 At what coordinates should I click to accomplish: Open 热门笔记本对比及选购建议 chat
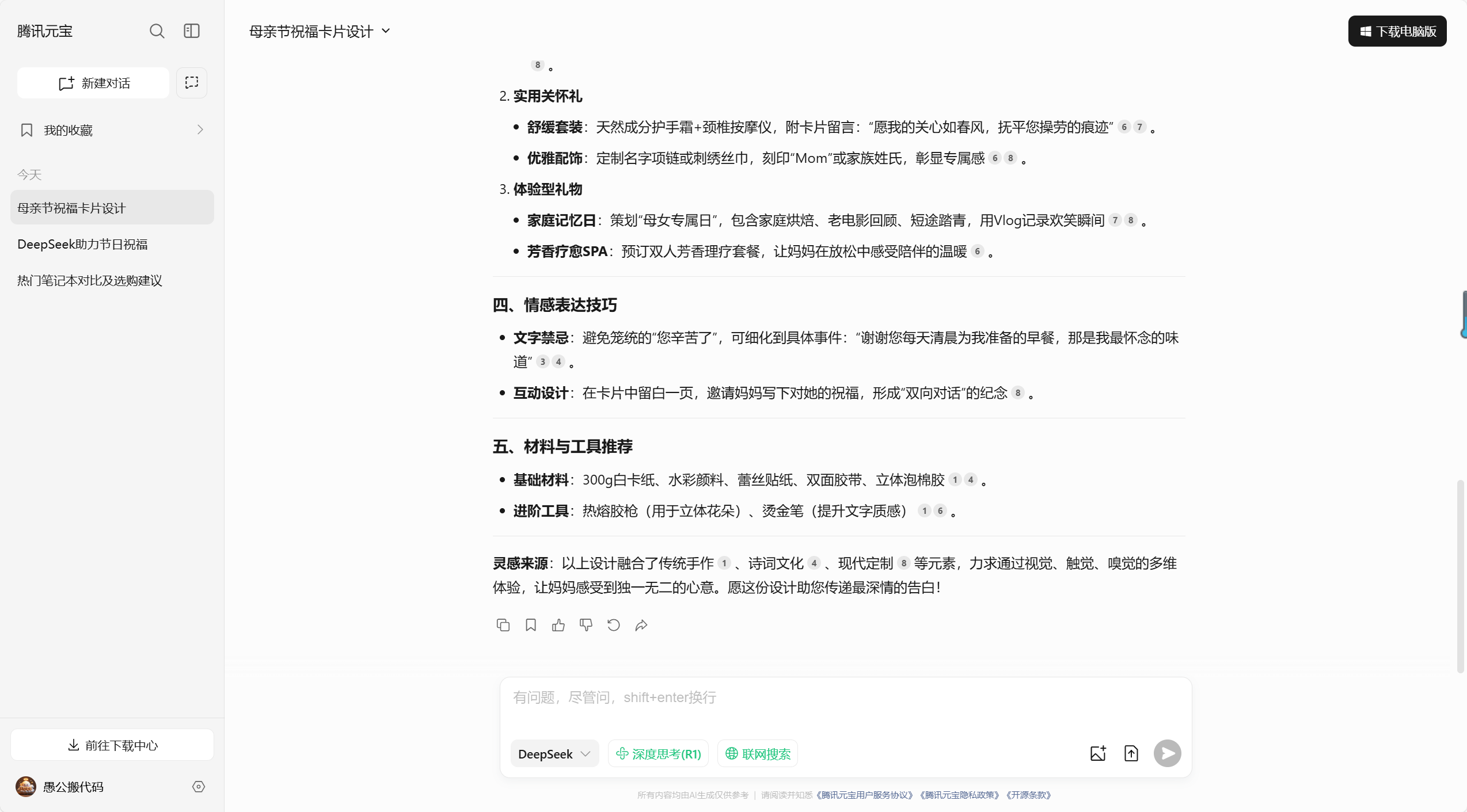click(90, 281)
